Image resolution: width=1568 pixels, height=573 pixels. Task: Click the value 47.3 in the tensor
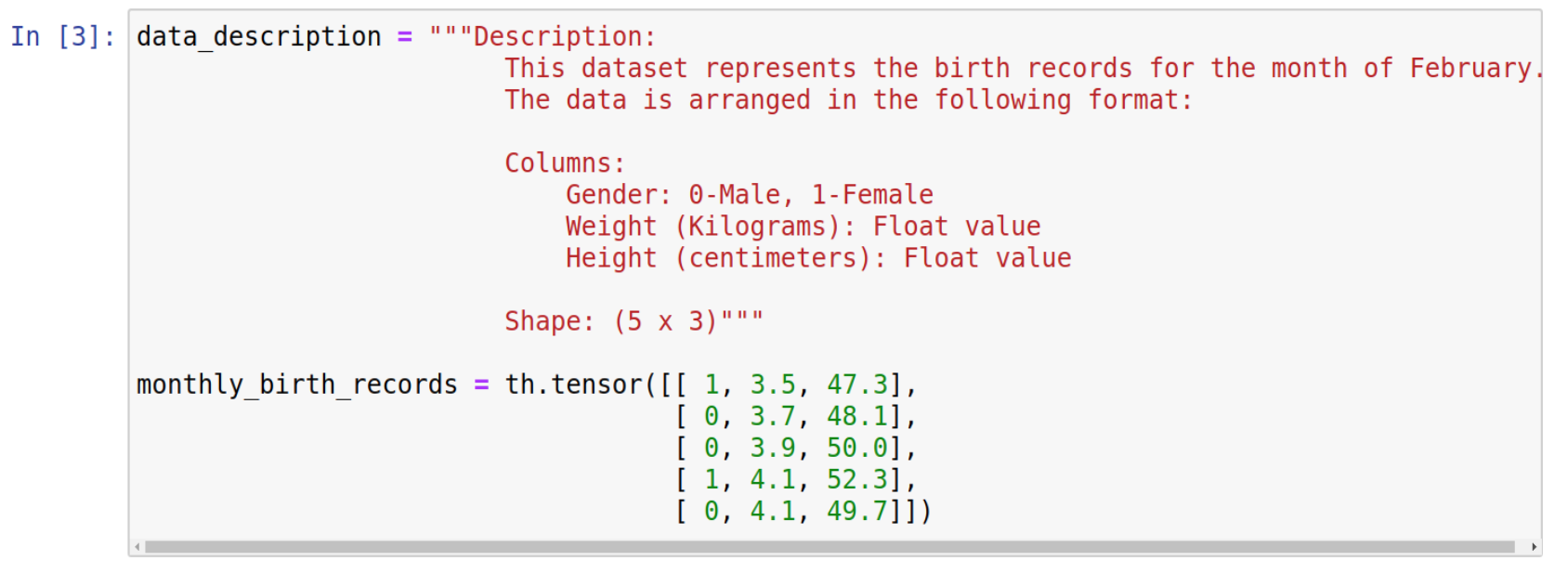click(x=857, y=384)
